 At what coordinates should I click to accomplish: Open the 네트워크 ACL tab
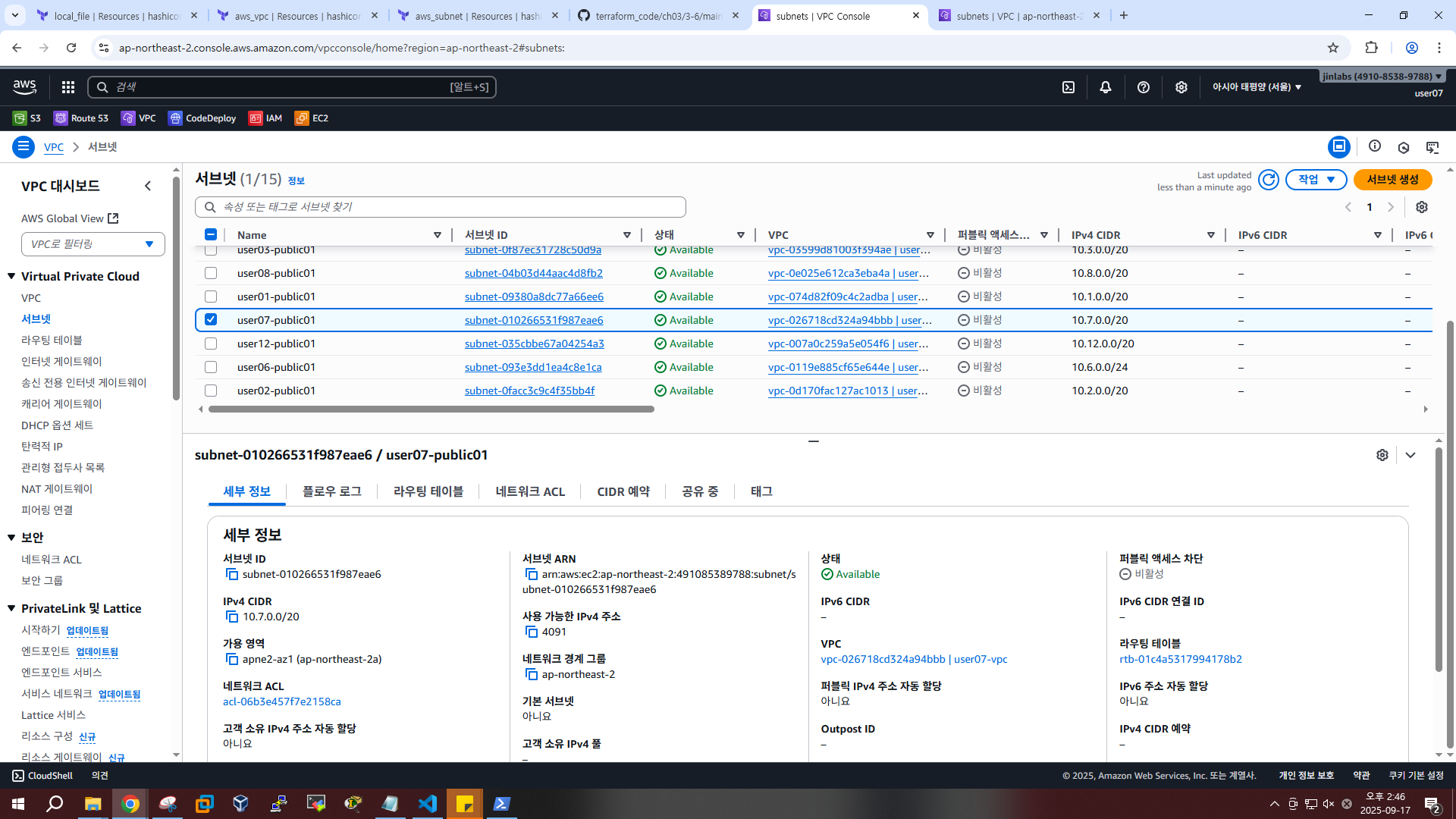point(530,491)
